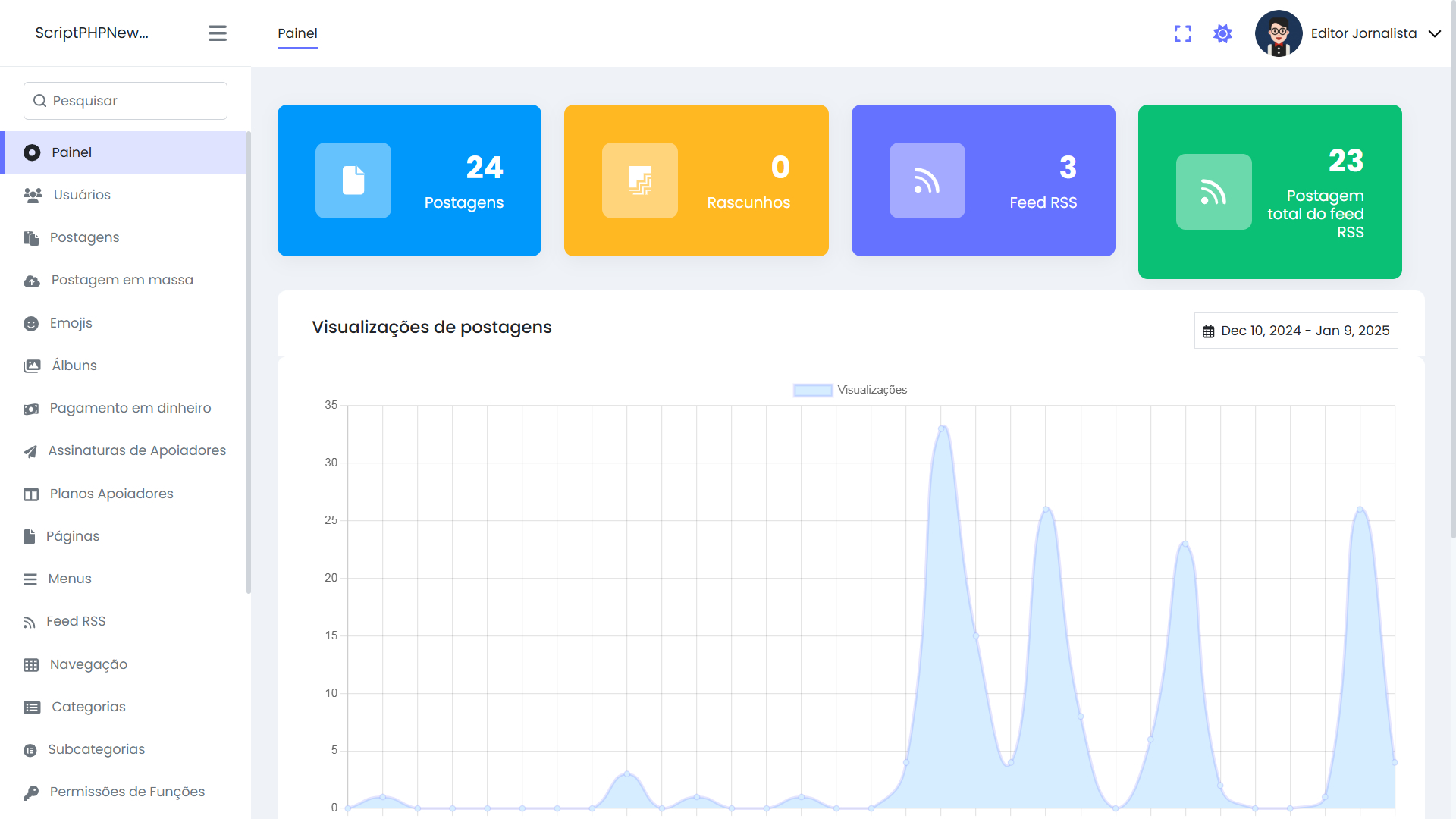Toggle Visualizações legend swatch in chart
The image size is (1456, 819).
[x=813, y=390]
